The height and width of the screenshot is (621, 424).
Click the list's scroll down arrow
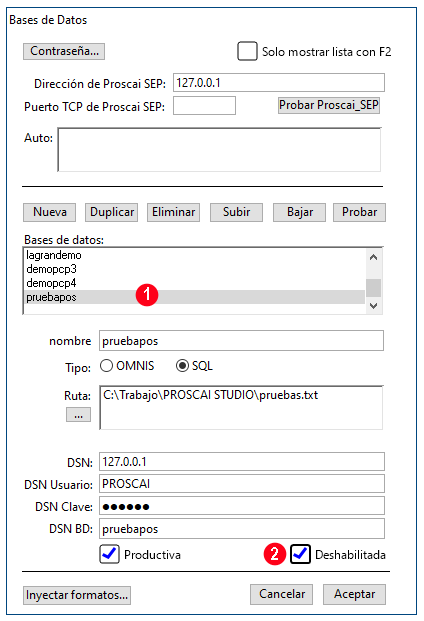pyautogui.click(x=373, y=306)
